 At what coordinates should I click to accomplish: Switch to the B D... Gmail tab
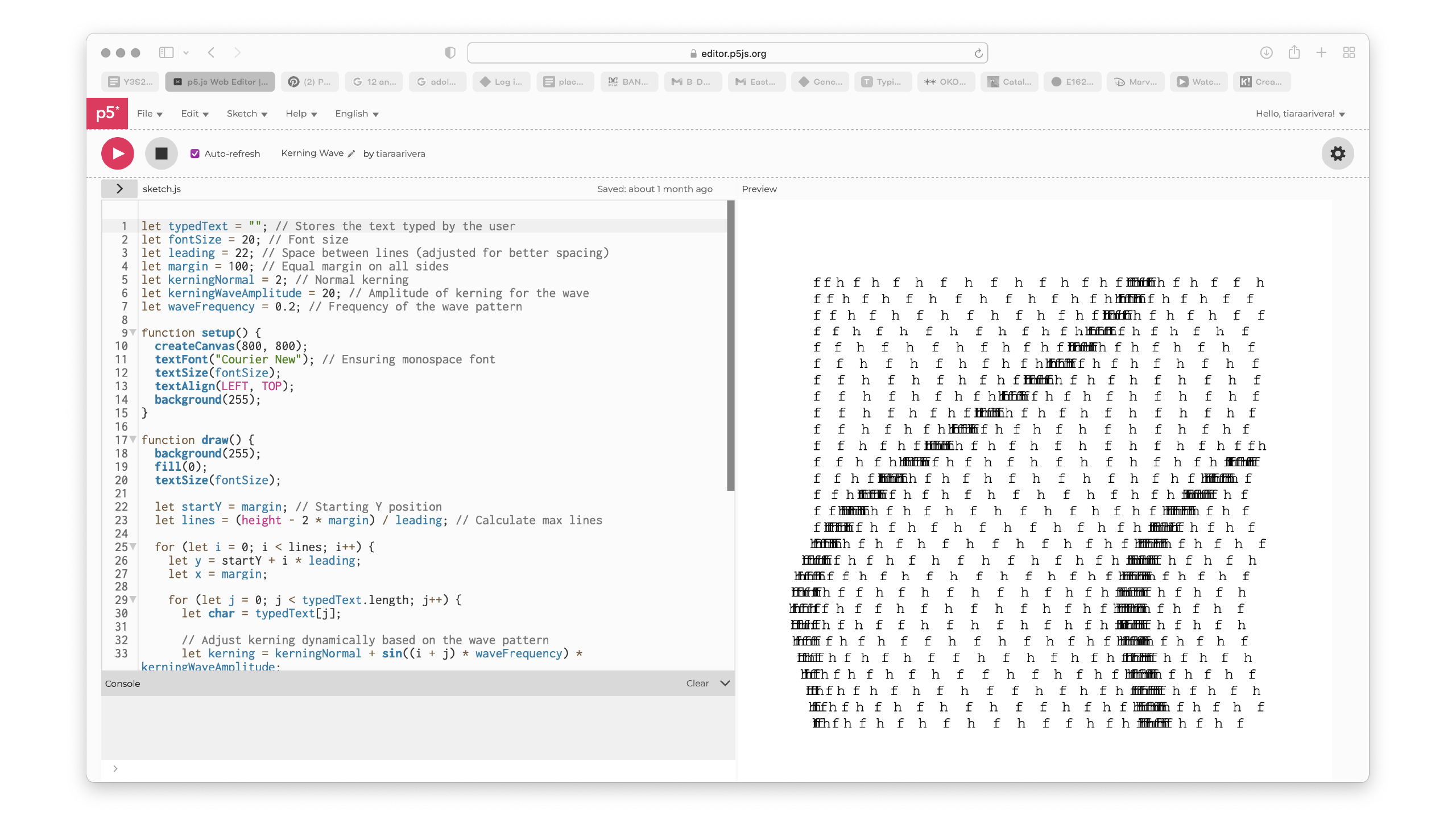[x=693, y=82]
